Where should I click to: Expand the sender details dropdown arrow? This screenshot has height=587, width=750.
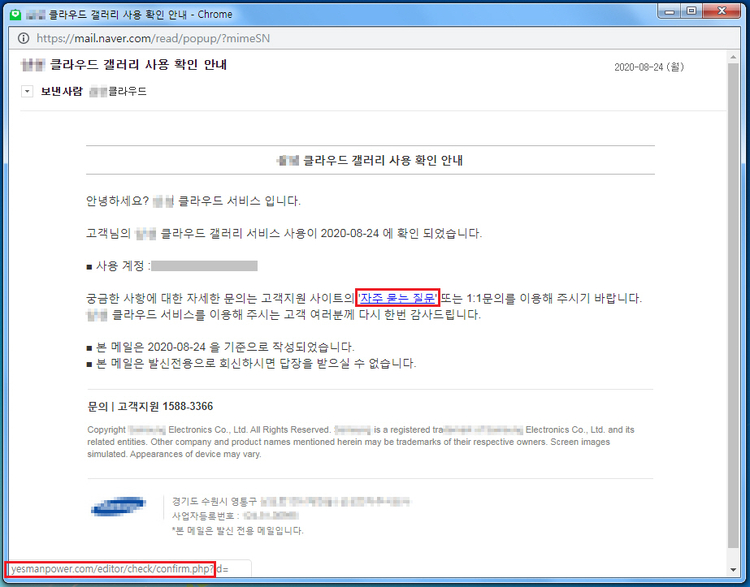point(27,91)
